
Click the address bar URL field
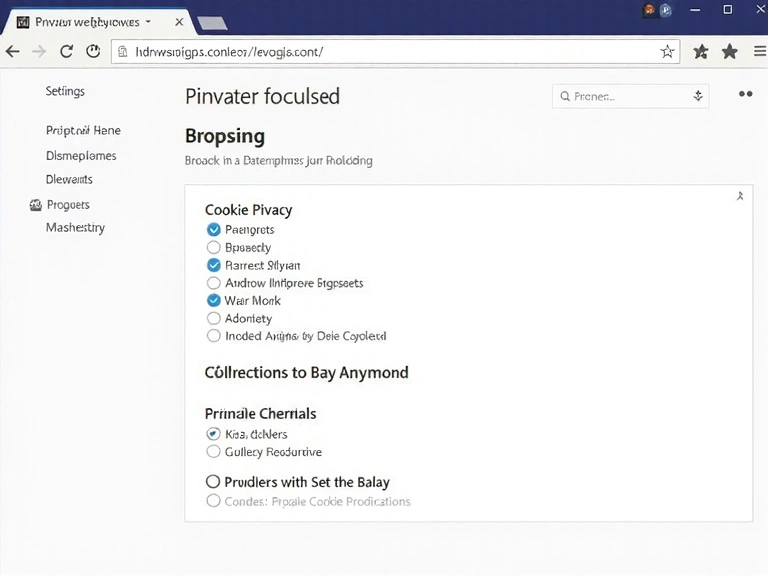396,51
